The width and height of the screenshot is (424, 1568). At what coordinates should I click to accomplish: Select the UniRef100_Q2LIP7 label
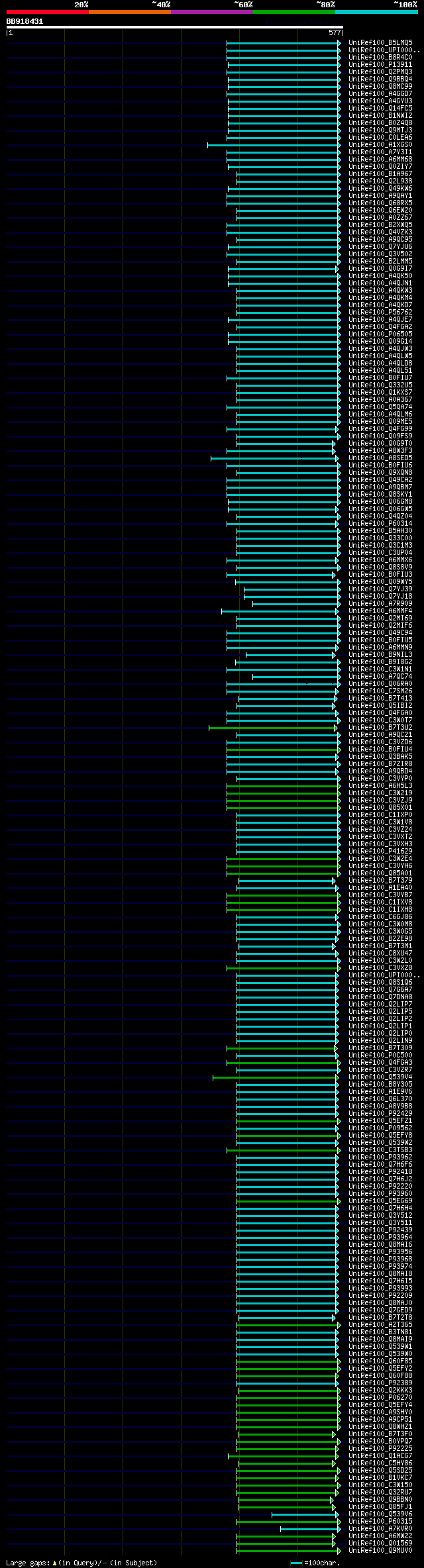(380, 1004)
